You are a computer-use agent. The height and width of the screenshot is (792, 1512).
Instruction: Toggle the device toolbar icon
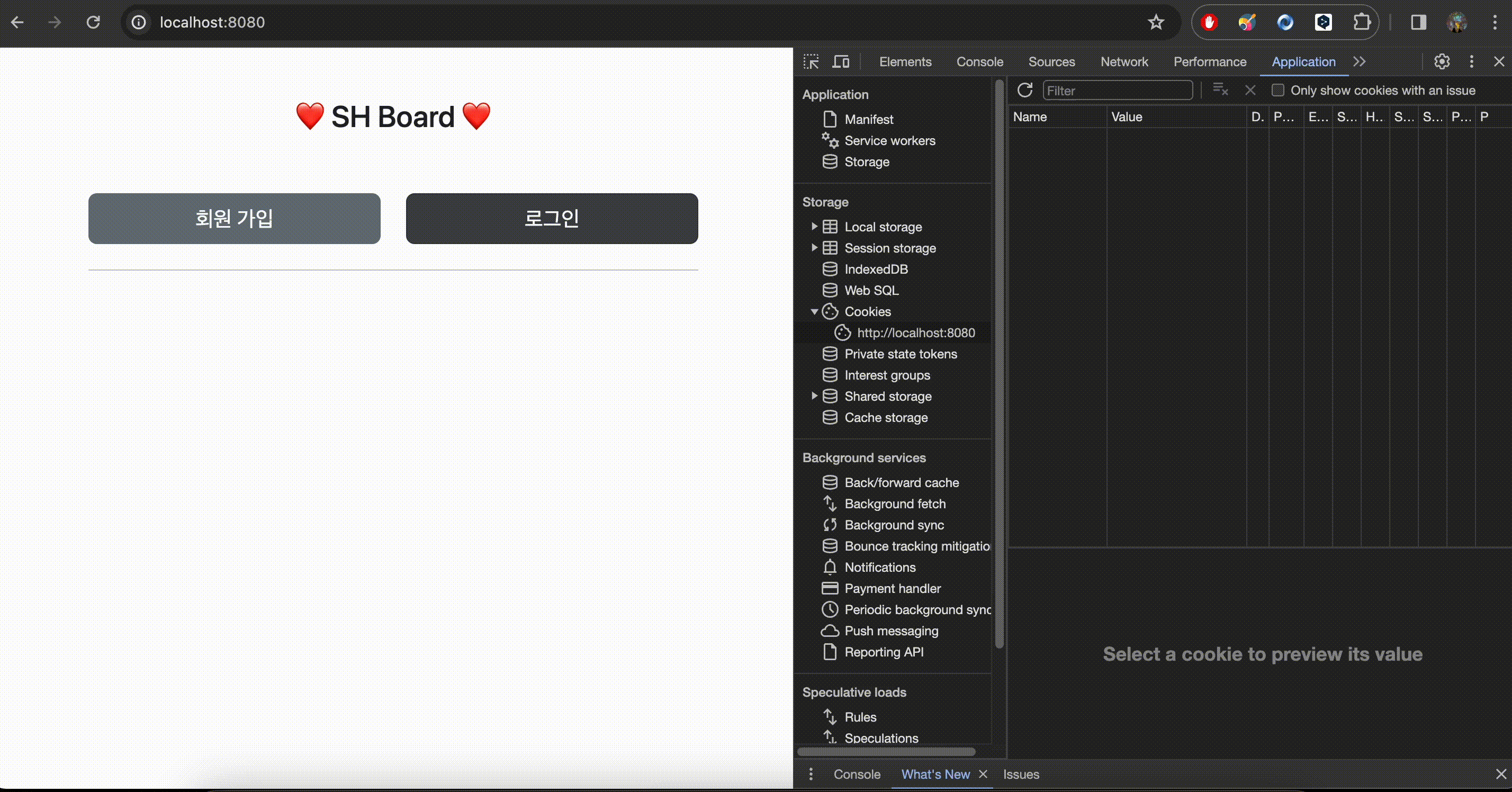coord(841,61)
